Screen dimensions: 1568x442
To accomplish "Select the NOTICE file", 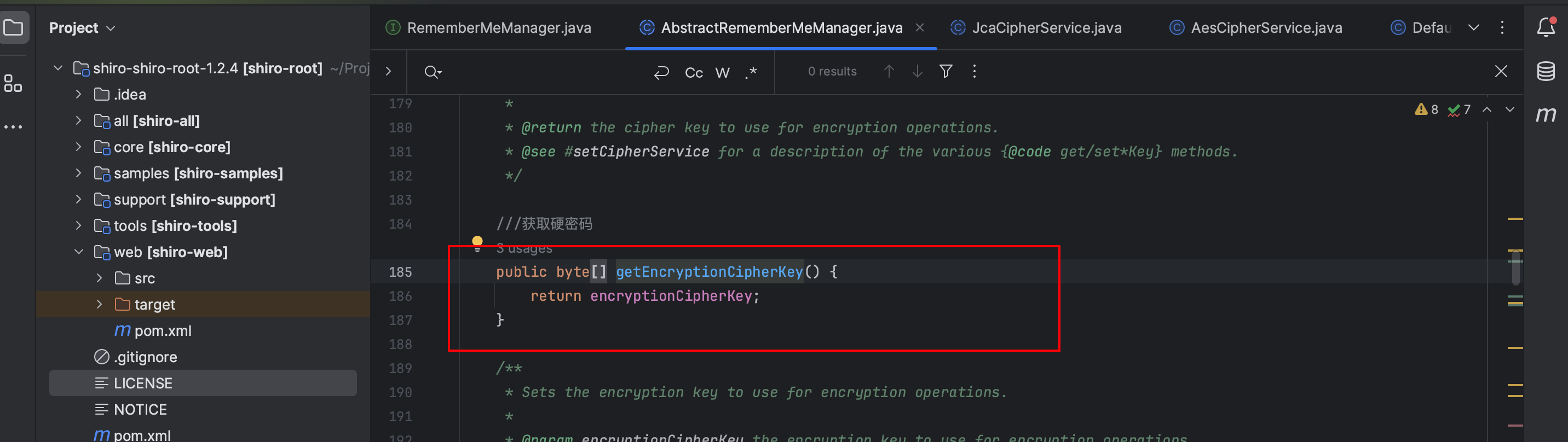I will 140,409.
